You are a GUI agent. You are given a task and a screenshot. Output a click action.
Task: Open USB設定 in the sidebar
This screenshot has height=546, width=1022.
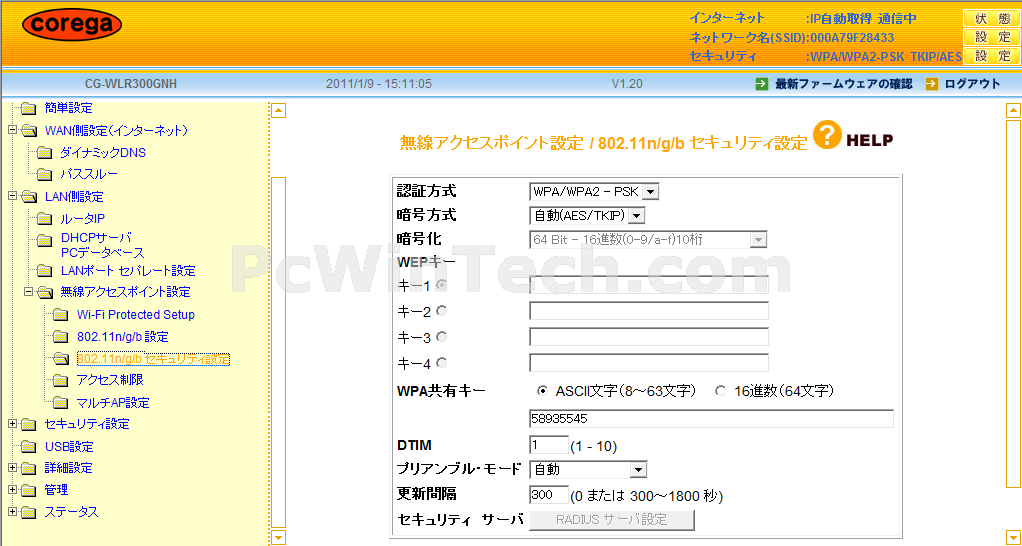69,447
